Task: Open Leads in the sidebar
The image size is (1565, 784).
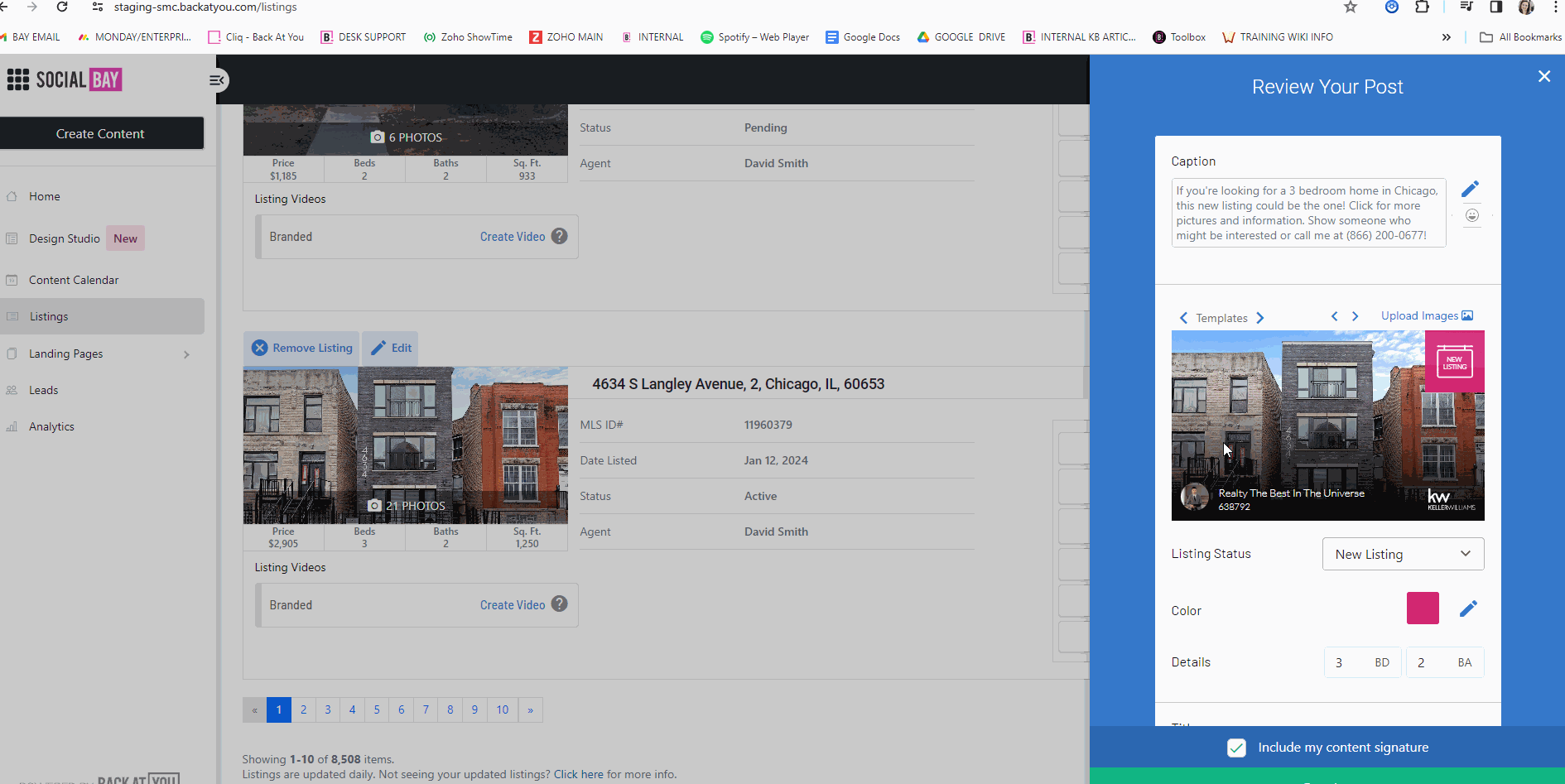Action: tap(43, 390)
